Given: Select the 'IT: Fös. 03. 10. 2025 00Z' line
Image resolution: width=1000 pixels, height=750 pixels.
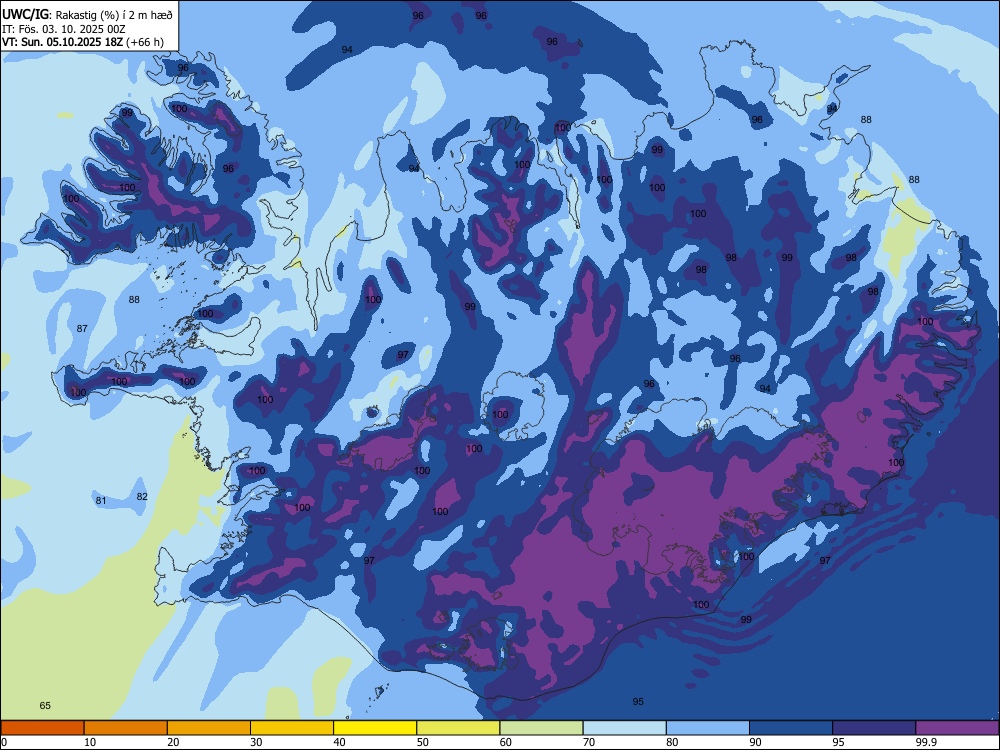Looking at the screenshot, I should click(64, 29).
